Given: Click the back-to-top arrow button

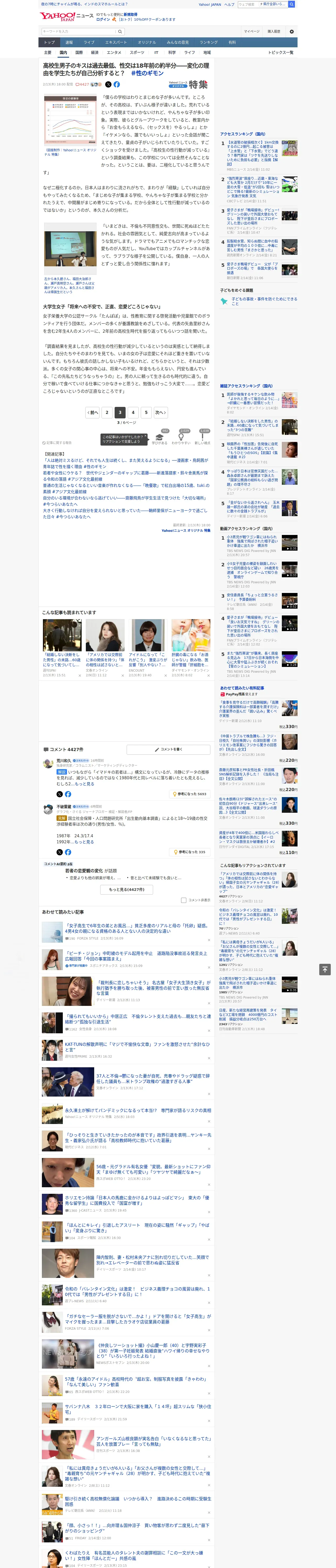Looking at the screenshot, I should [x=325, y=969].
